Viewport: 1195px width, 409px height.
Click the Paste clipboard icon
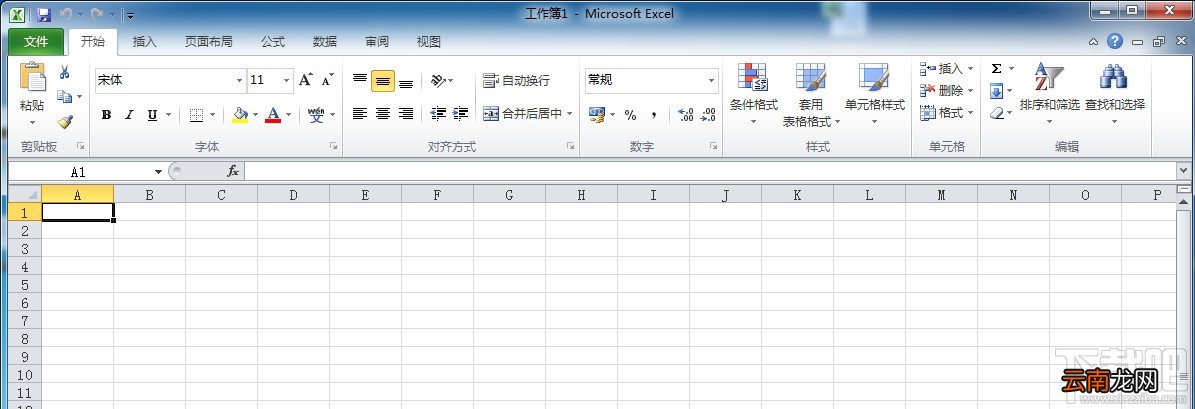pyautogui.click(x=32, y=78)
